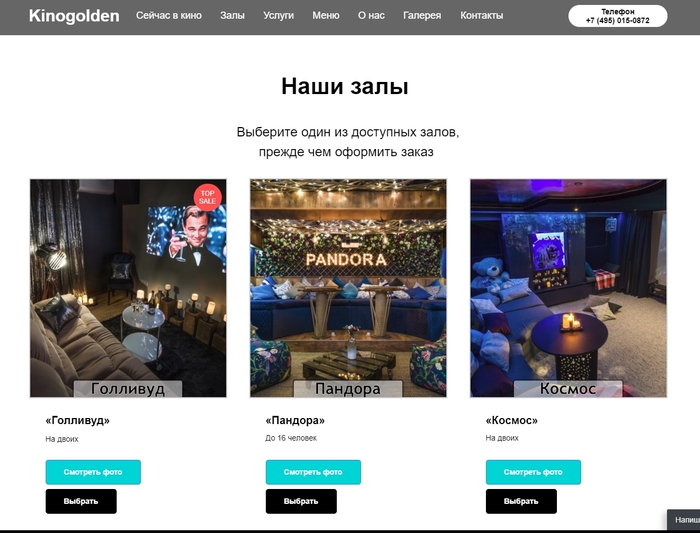This screenshot has height=533, width=700.
Task: Click Смотреть фото for Голливуд
Action: pyautogui.click(x=93, y=472)
